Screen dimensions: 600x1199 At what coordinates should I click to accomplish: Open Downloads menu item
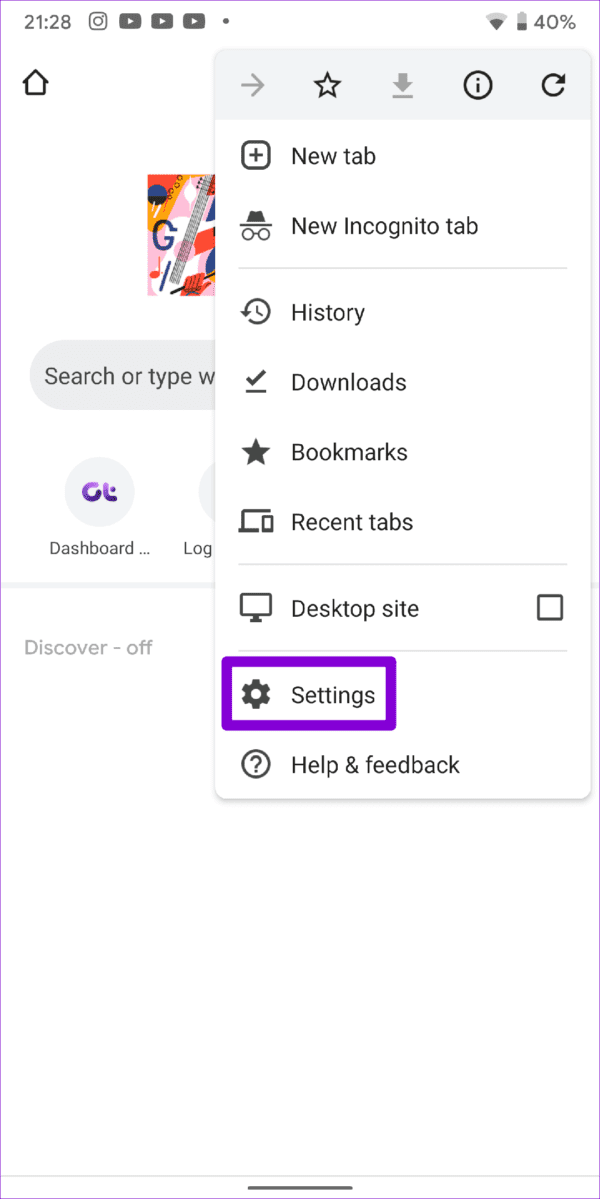pyautogui.click(x=403, y=382)
